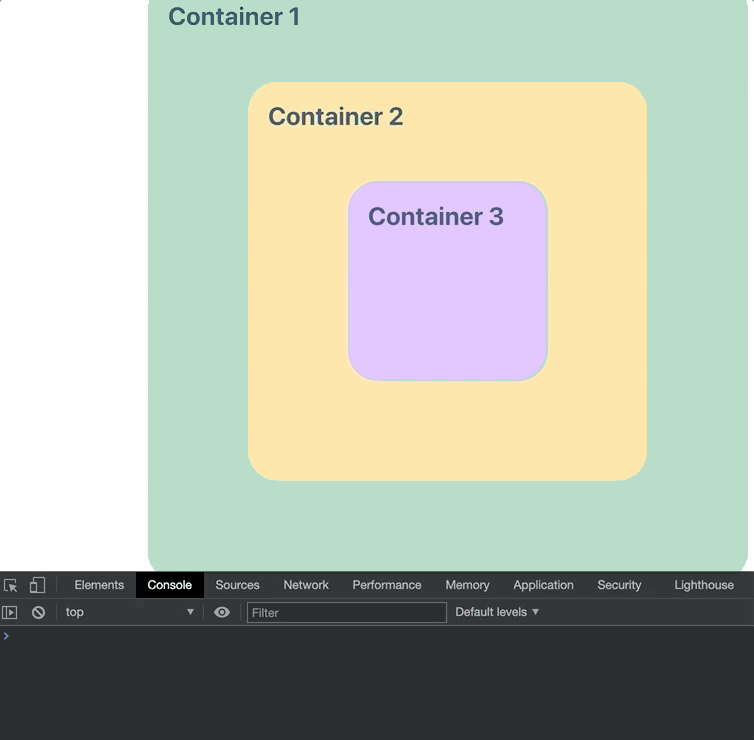Switch to the Memory tab
This screenshot has width=754, height=740.
467,585
